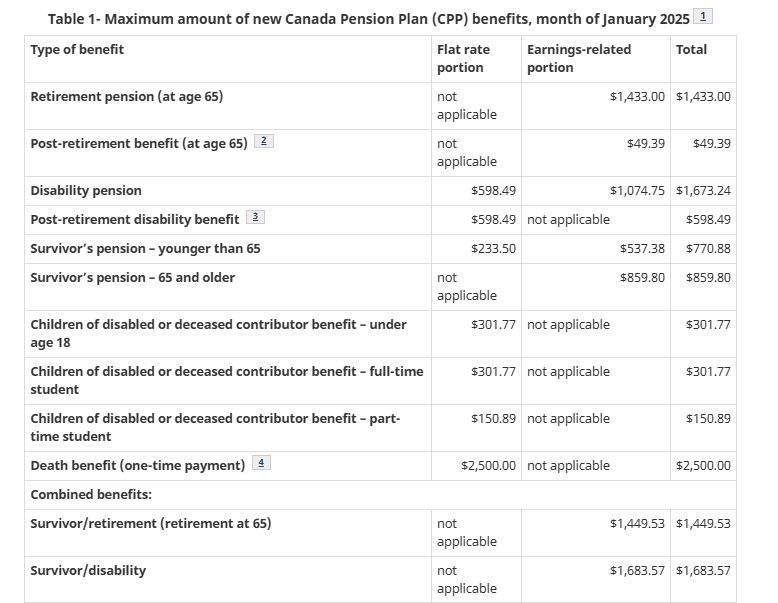Viewport: 778px width, 603px height.
Task: Select the "Combined benefits:" row heading
Action: click(x=90, y=495)
